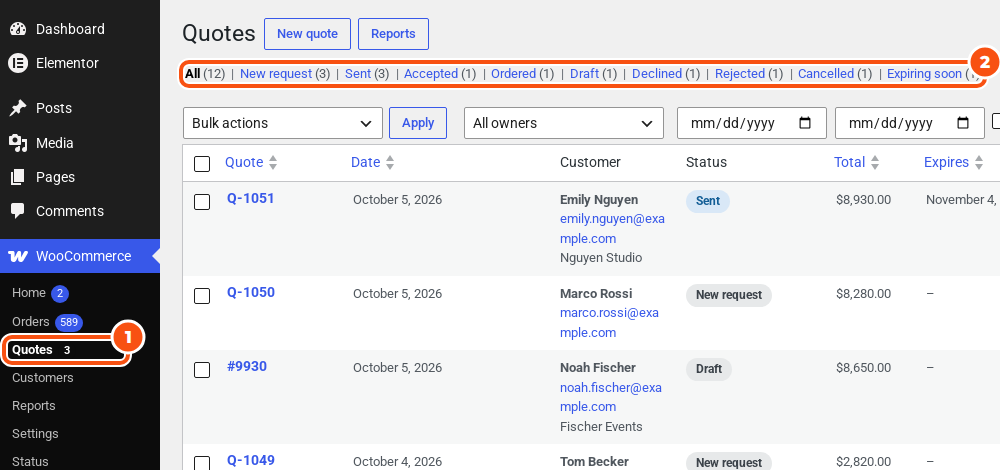Sort by Date column arrows
Image resolution: width=1000 pixels, height=470 pixels.
coord(390,163)
